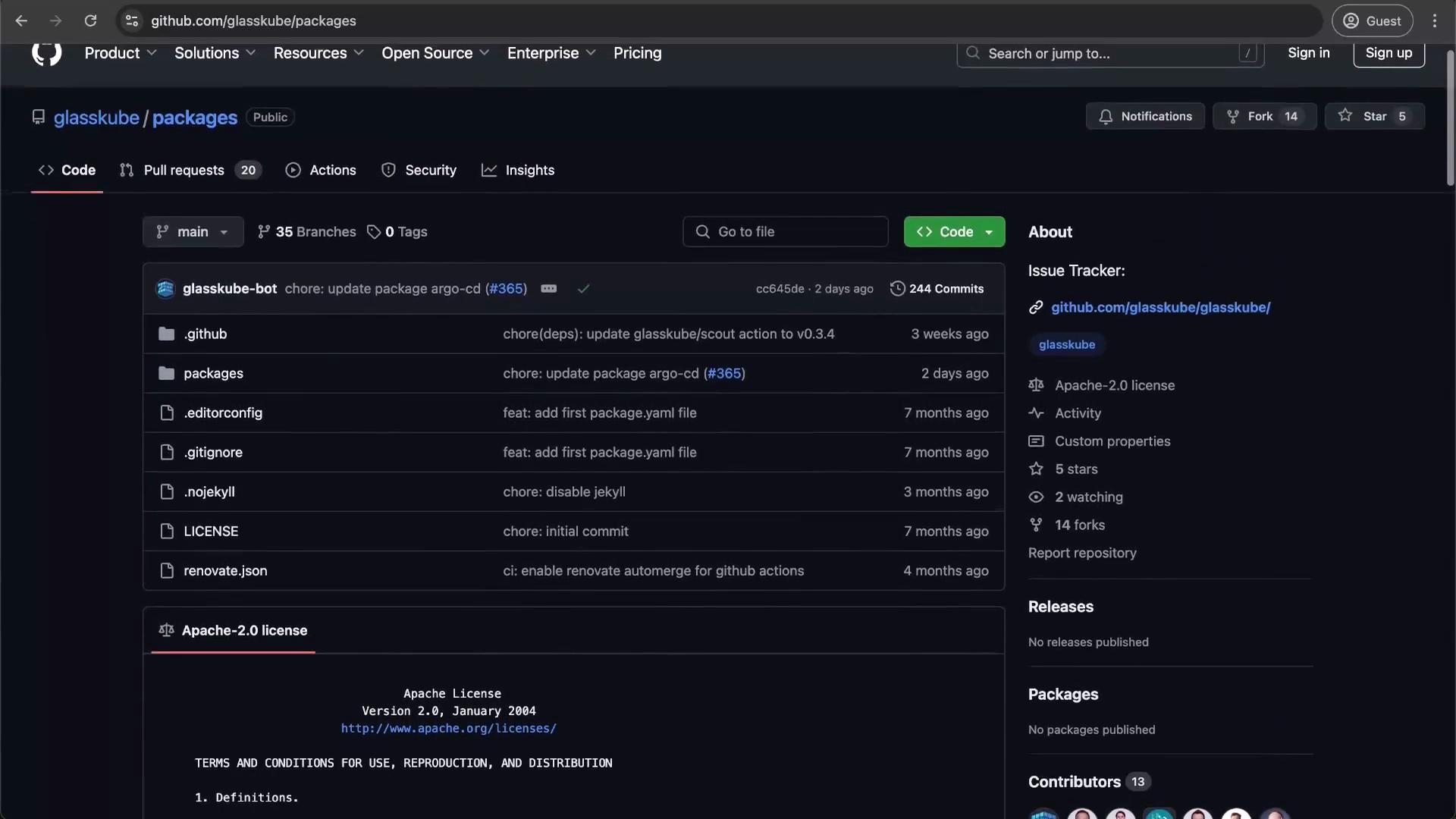Image resolution: width=1456 pixels, height=819 pixels.
Task: Switch to the Code tab
Action: pos(67,170)
